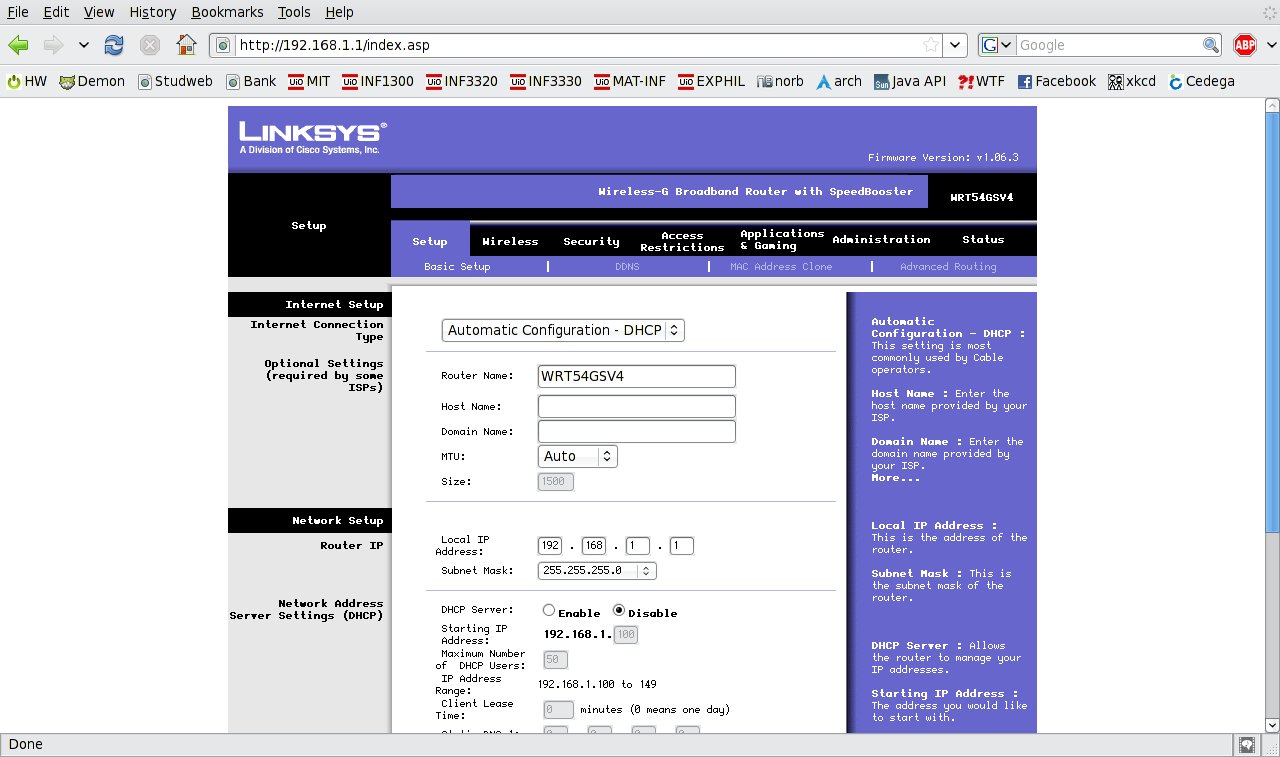The height and width of the screenshot is (757, 1280).
Task: Open the MAT-INF bookmark
Action: (x=630, y=81)
